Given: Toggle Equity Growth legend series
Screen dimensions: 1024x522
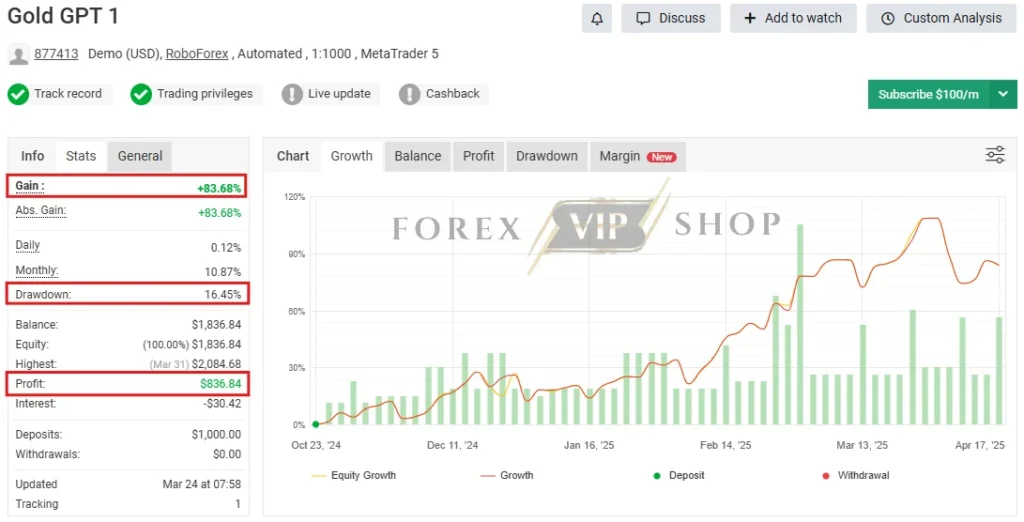Looking at the screenshot, I should point(354,476).
